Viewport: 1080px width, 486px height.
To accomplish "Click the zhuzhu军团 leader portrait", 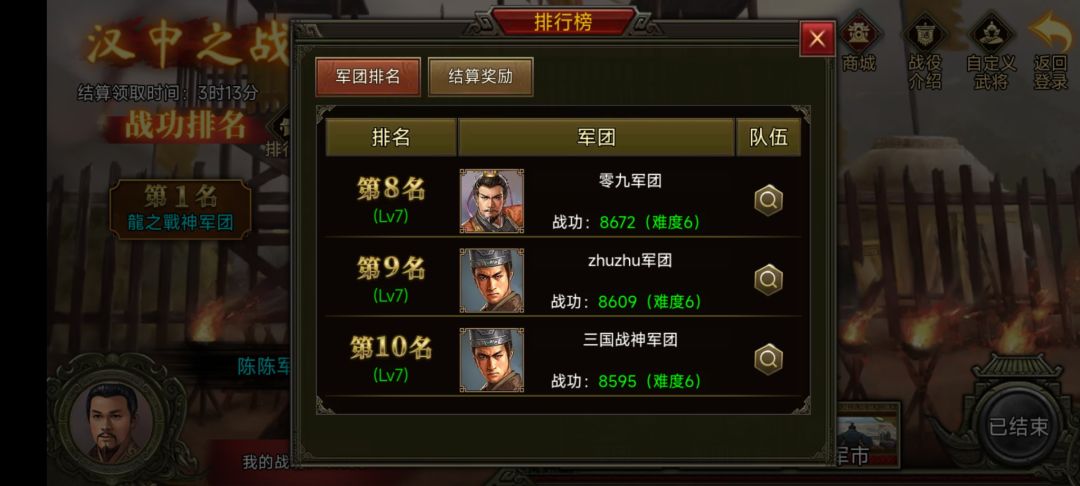I will pyautogui.click(x=492, y=280).
